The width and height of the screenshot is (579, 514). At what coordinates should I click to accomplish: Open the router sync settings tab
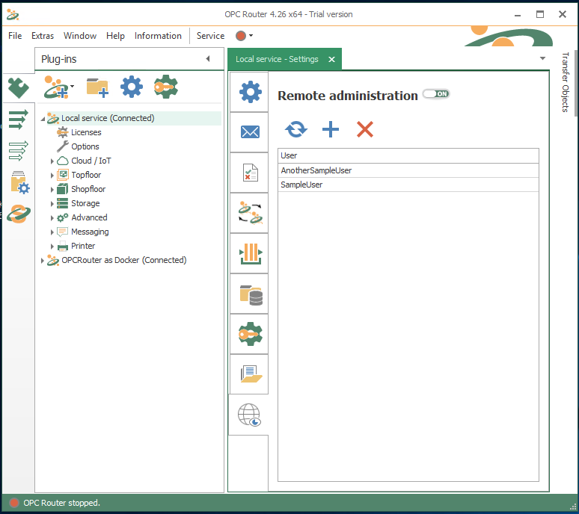tap(250, 213)
